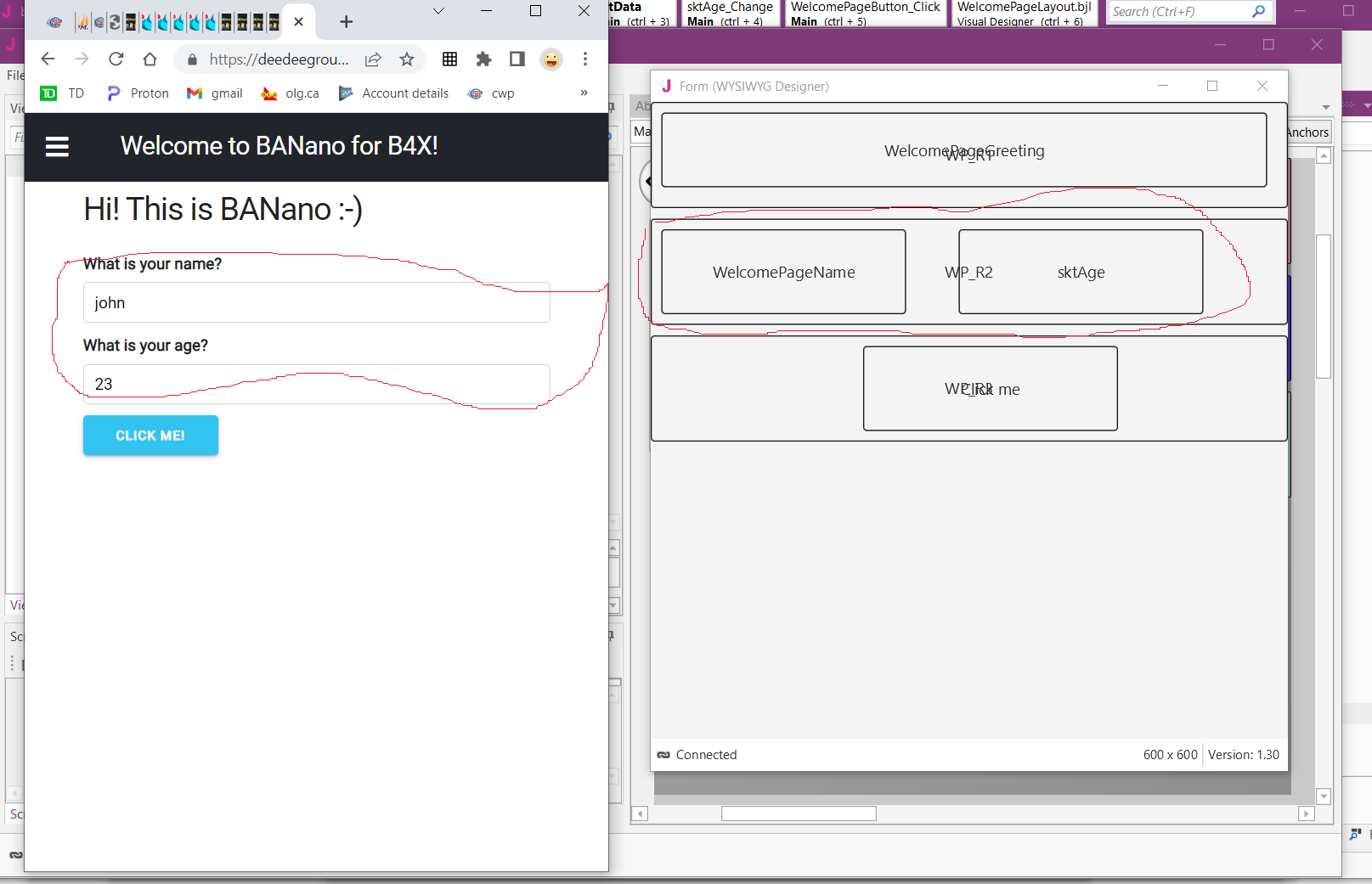Viewport: 1372px width, 884px height.
Task: Open the Chrome extensions puzzle menu
Action: [x=483, y=59]
